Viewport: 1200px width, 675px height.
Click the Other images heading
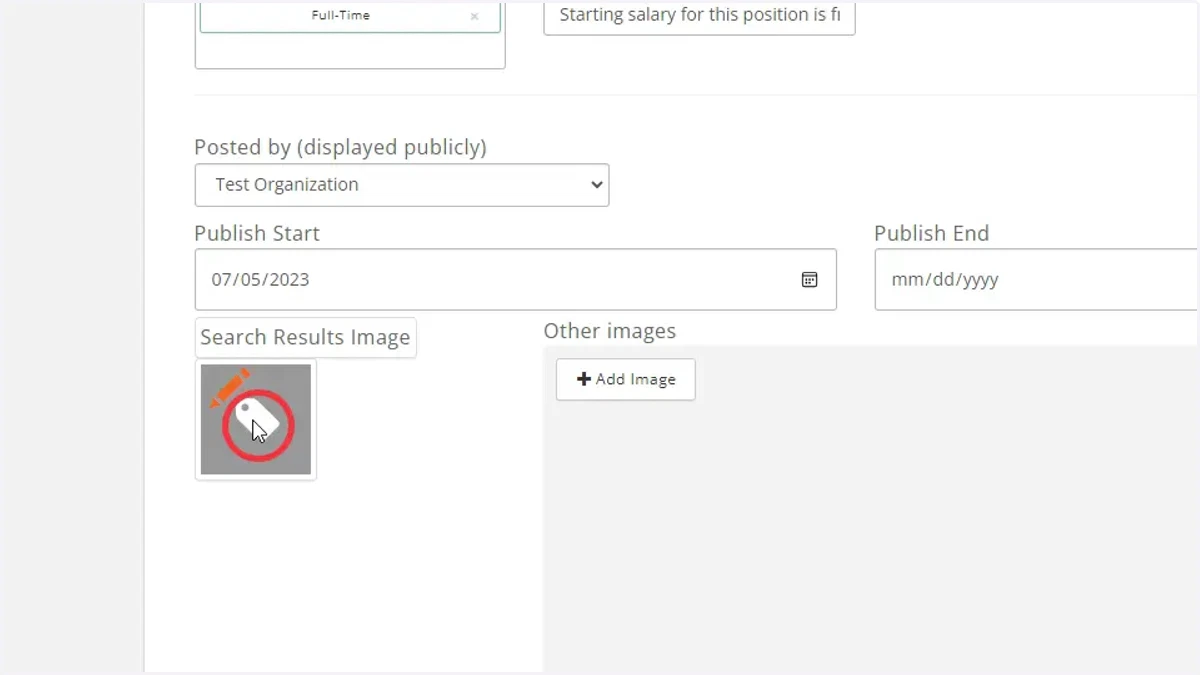coord(610,331)
